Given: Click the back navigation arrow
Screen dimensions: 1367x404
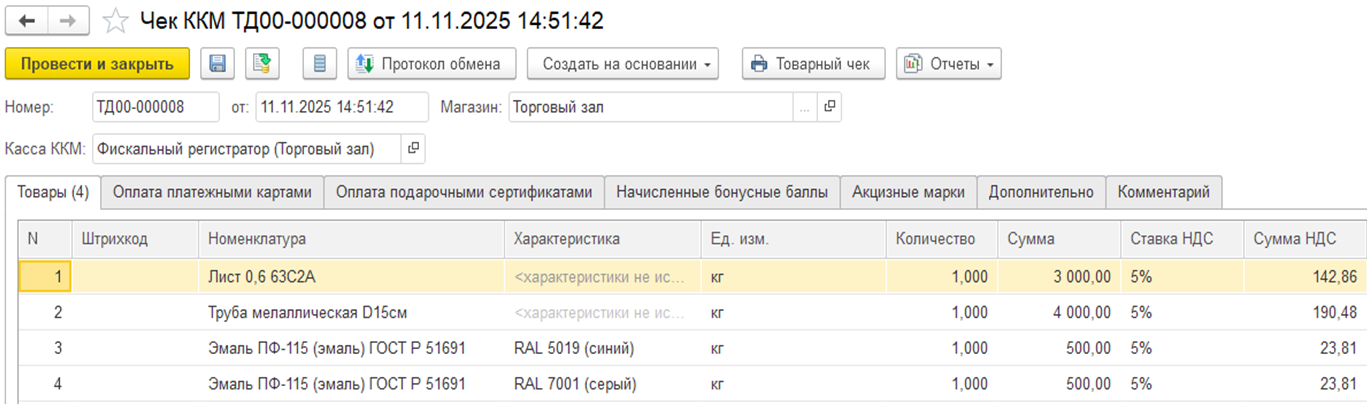Looking at the screenshot, I should pyautogui.click(x=27, y=20).
